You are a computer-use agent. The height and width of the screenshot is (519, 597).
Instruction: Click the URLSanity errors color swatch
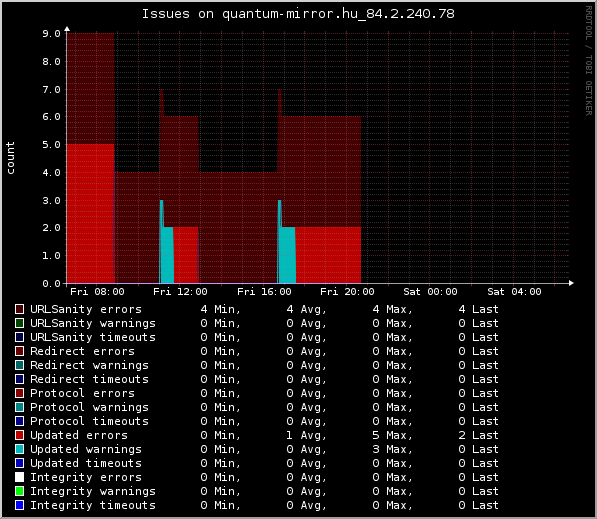19,309
